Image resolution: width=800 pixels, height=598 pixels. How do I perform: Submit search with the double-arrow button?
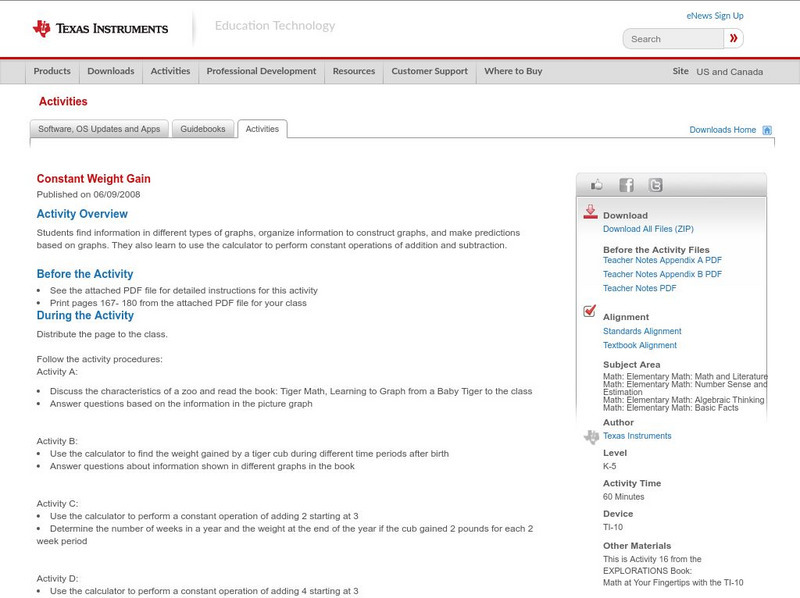pyautogui.click(x=733, y=38)
